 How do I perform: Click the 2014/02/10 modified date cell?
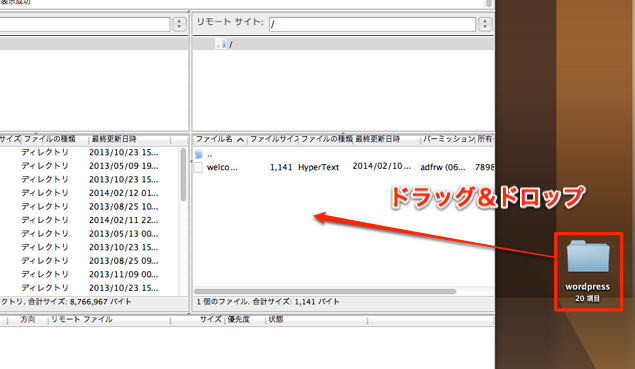point(381,166)
